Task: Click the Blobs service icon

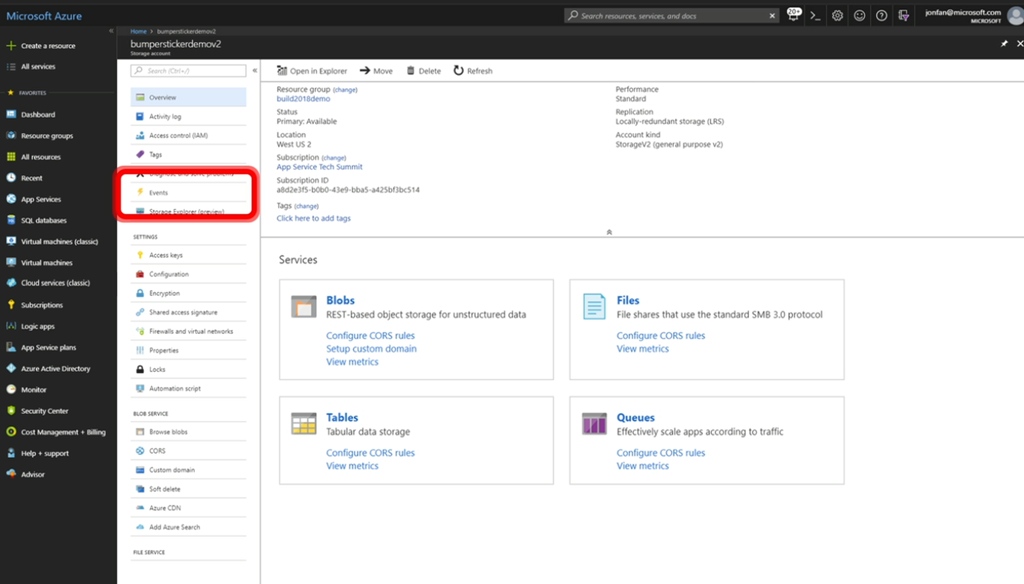Action: 304,307
